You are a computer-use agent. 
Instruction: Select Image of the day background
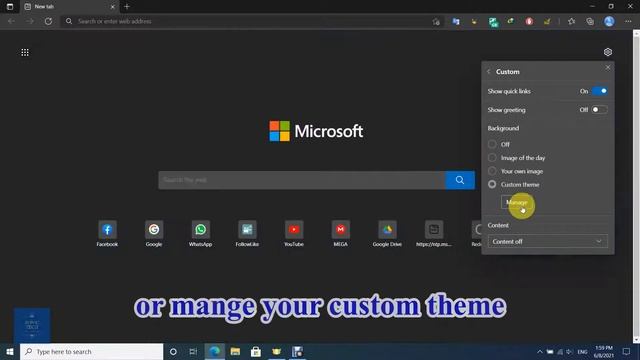pos(492,158)
